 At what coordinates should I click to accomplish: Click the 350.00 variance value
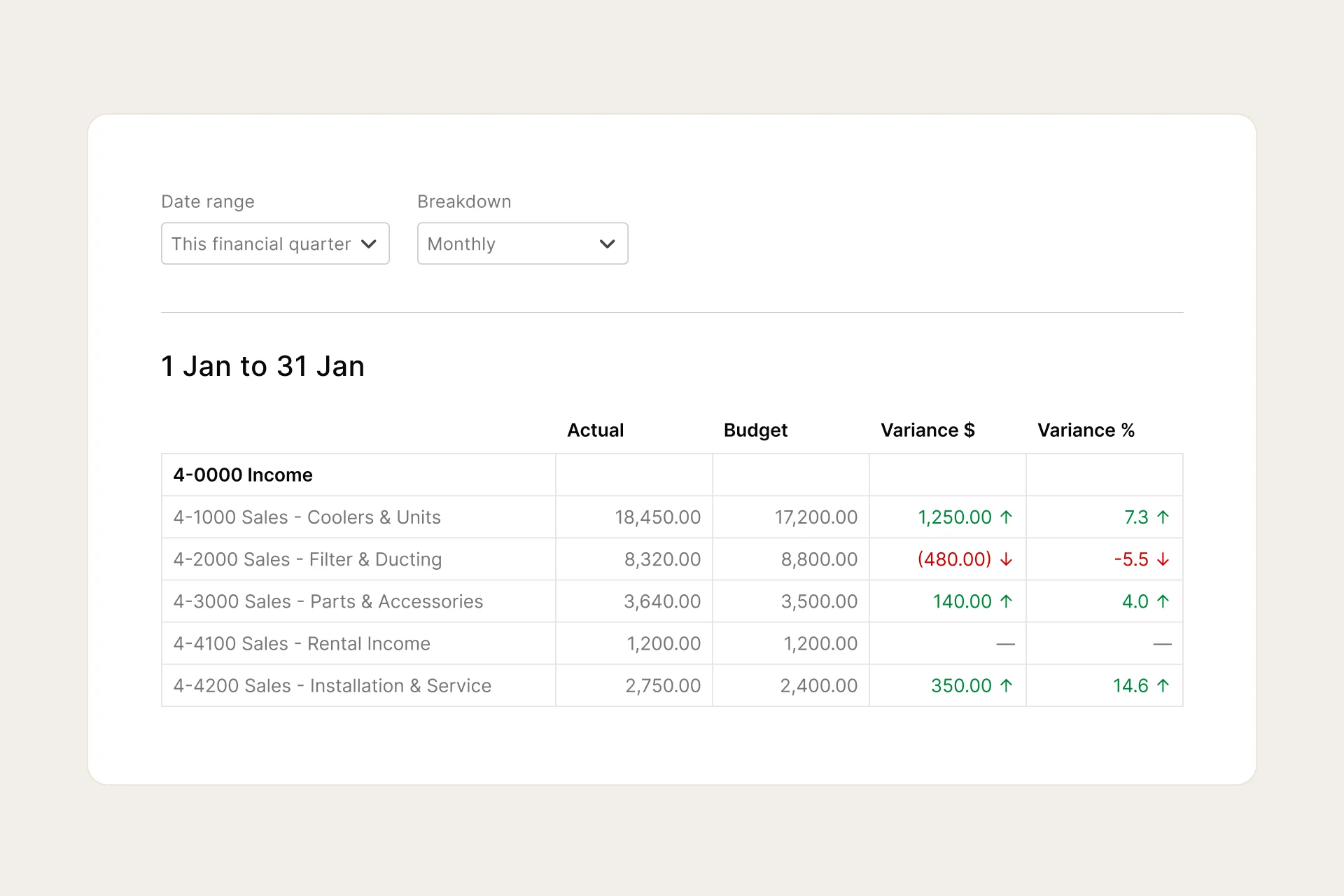point(961,685)
